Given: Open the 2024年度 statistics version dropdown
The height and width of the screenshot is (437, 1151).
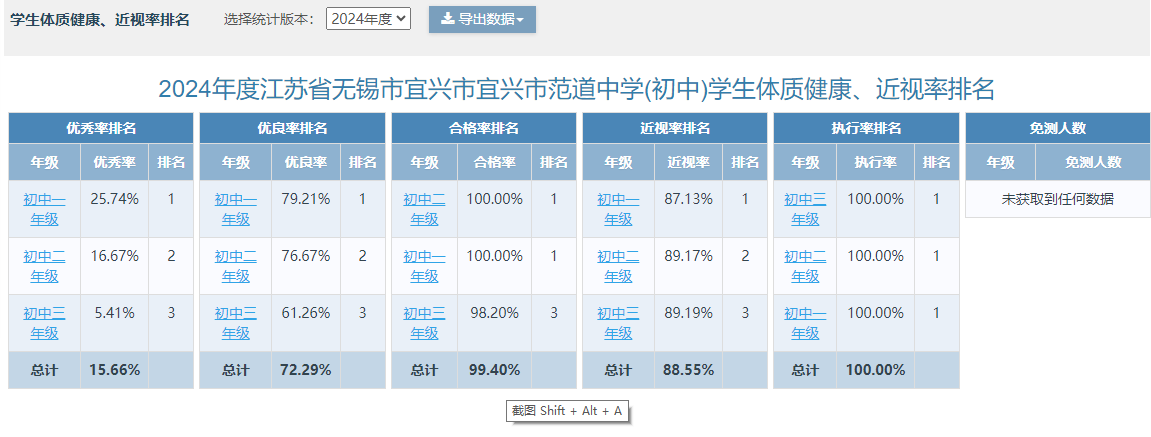Looking at the screenshot, I should 368,19.
